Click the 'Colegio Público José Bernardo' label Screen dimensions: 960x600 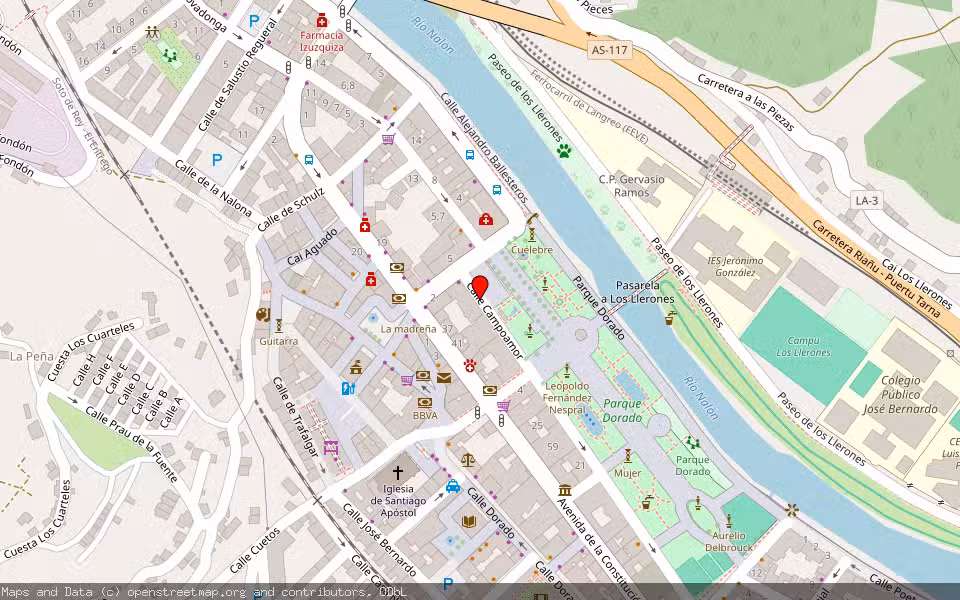pos(901,394)
